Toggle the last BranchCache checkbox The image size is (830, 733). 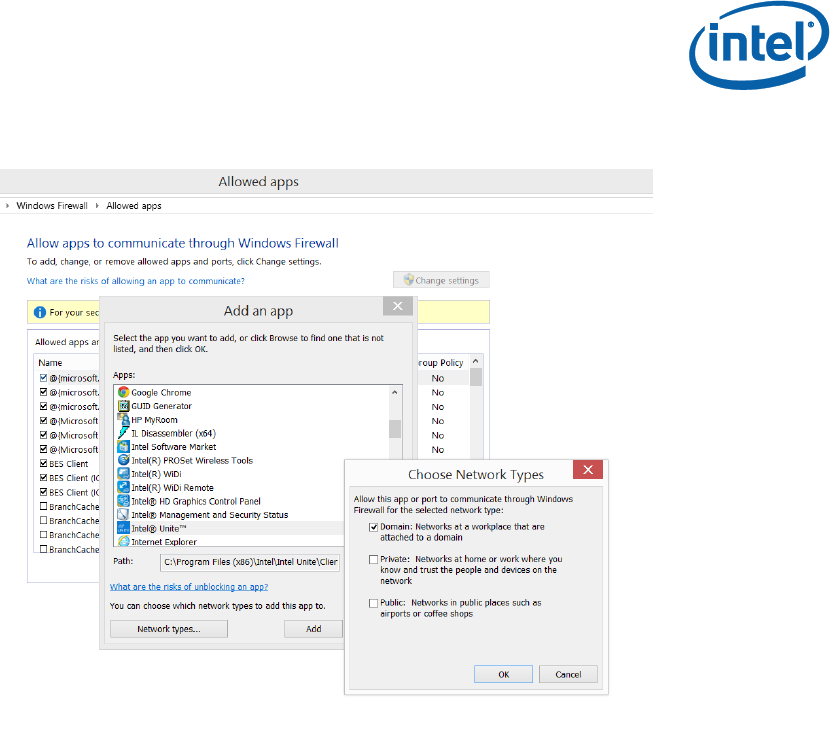pyautogui.click(x=43, y=549)
